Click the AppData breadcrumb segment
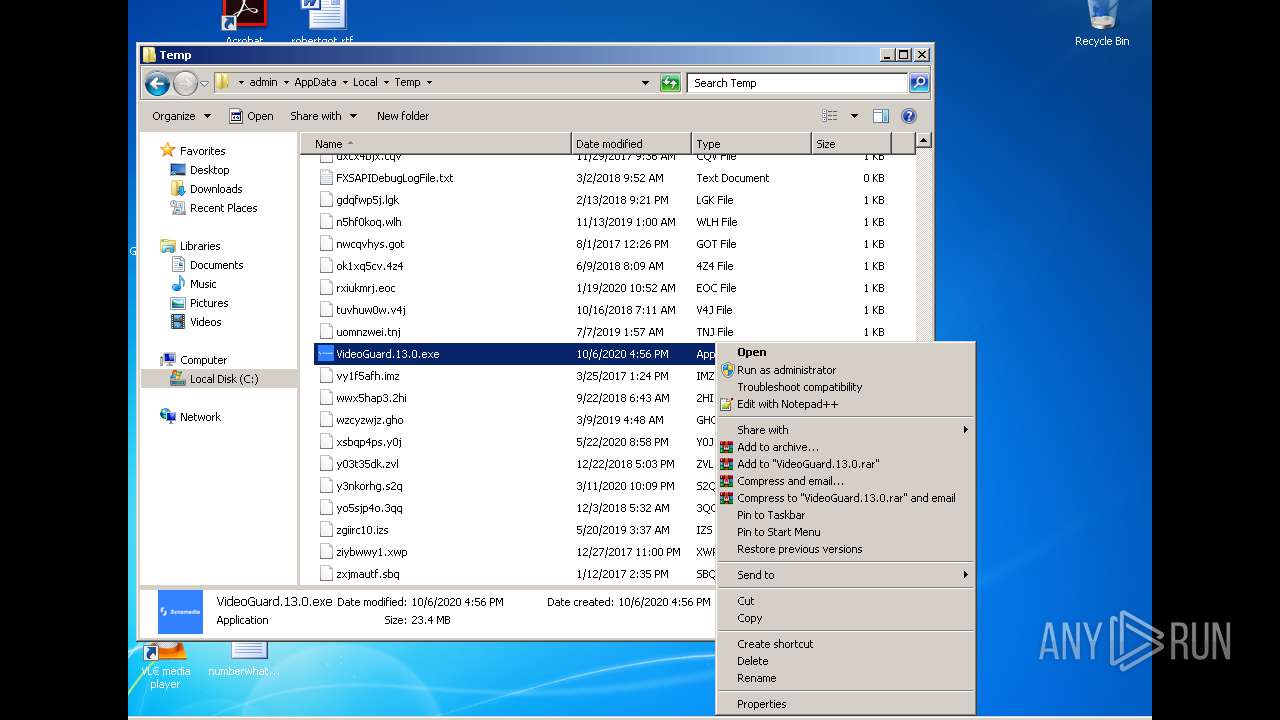This screenshot has width=1280, height=720. pyautogui.click(x=314, y=83)
